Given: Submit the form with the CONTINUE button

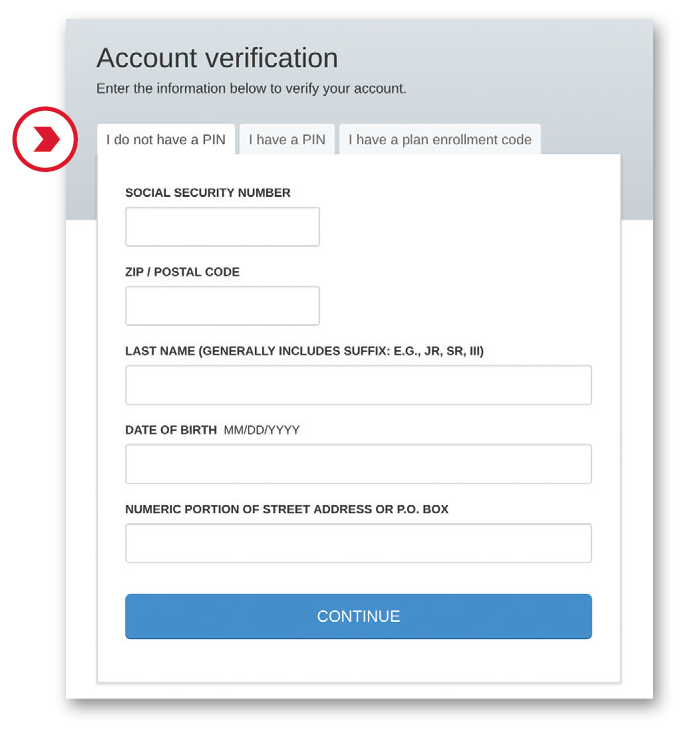Looking at the screenshot, I should click(x=358, y=616).
